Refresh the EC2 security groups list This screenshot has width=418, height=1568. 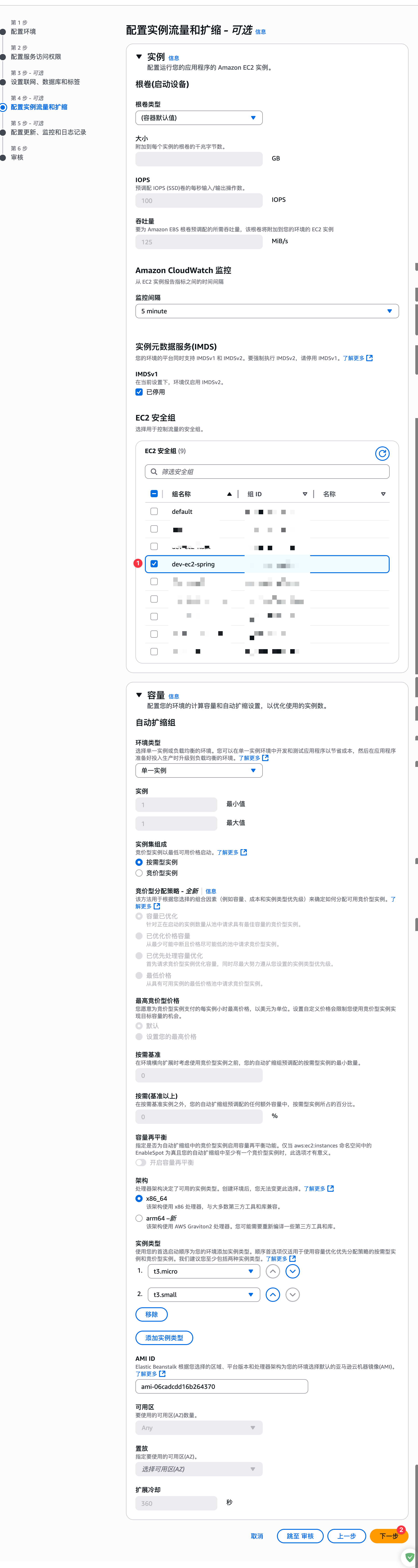point(382,454)
